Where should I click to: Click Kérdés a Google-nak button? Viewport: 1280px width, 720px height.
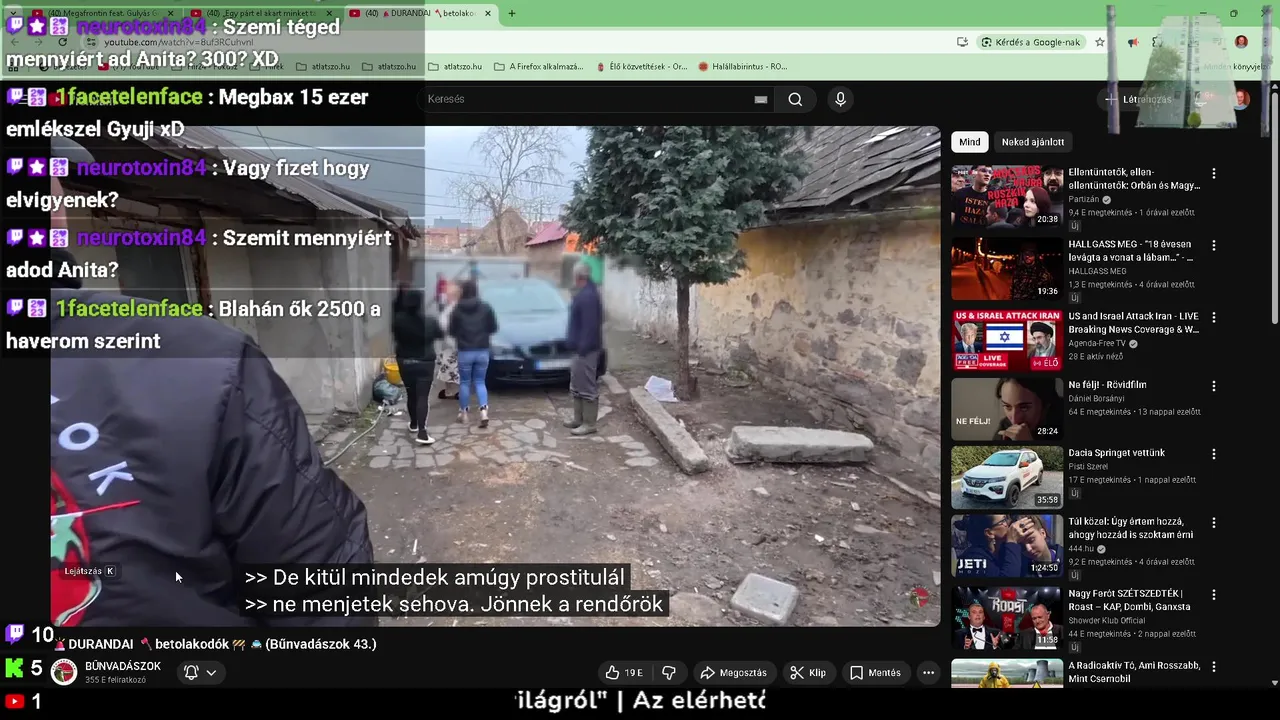[1031, 42]
